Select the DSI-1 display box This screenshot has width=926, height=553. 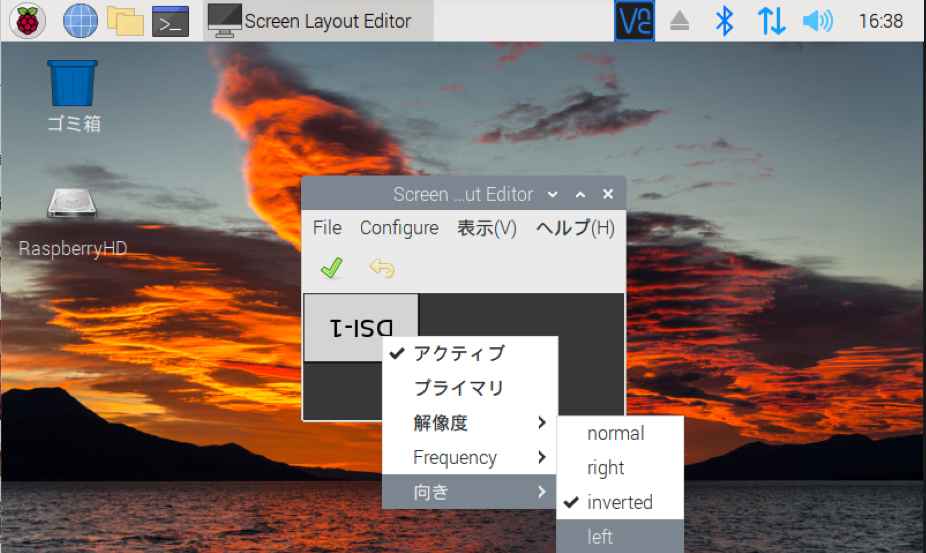(361, 327)
